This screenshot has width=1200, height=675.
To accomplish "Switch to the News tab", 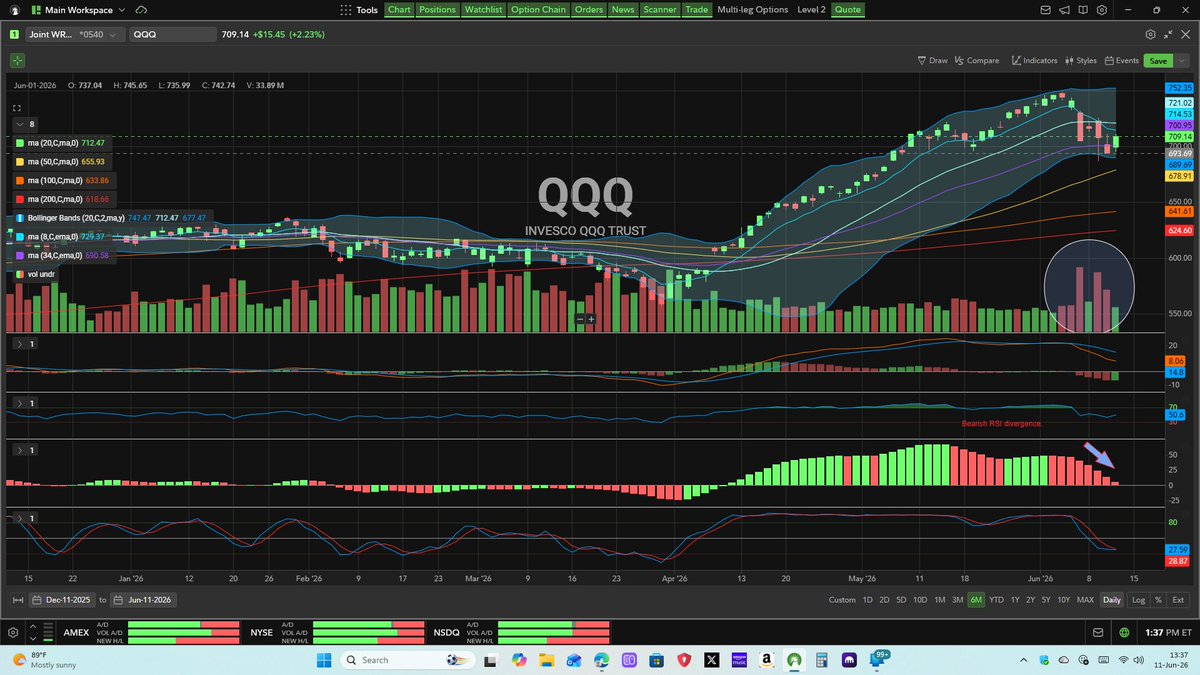I will pyautogui.click(x=623, y=9).
